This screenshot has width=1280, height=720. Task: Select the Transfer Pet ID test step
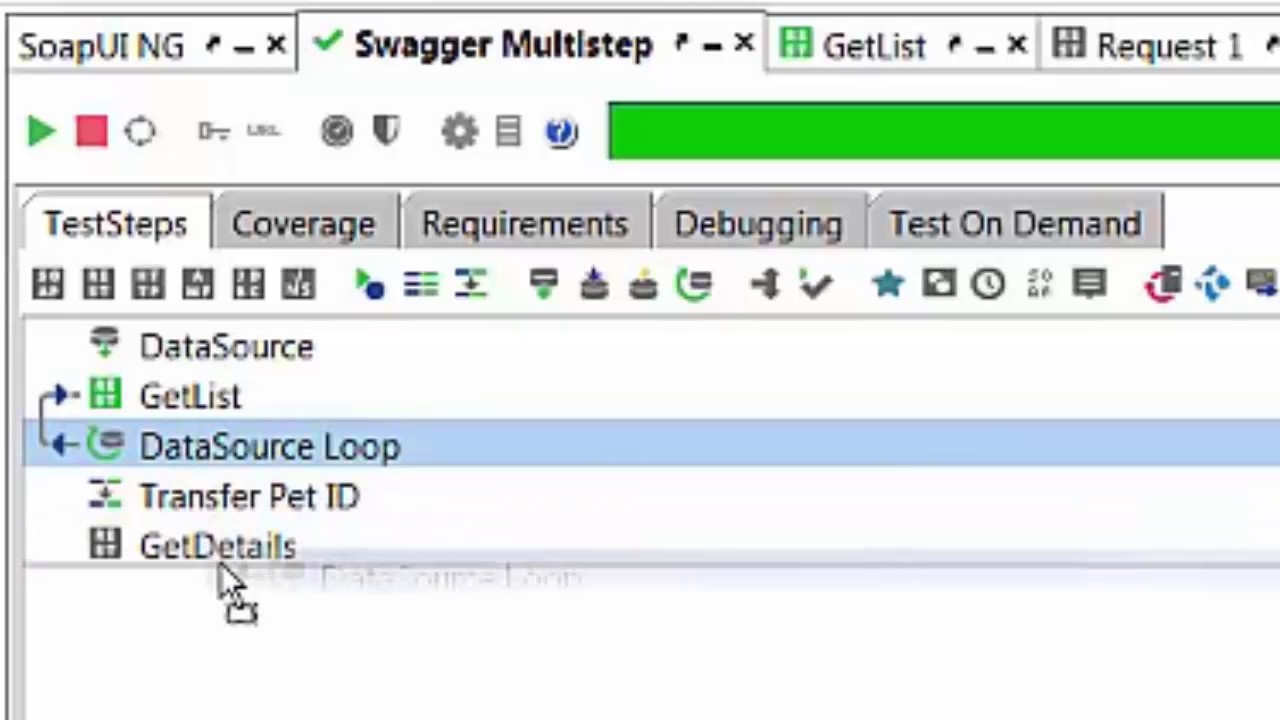(249, 496)
